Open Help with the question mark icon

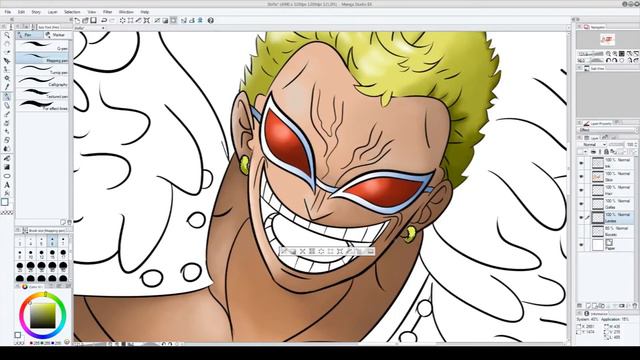point(211,20)
